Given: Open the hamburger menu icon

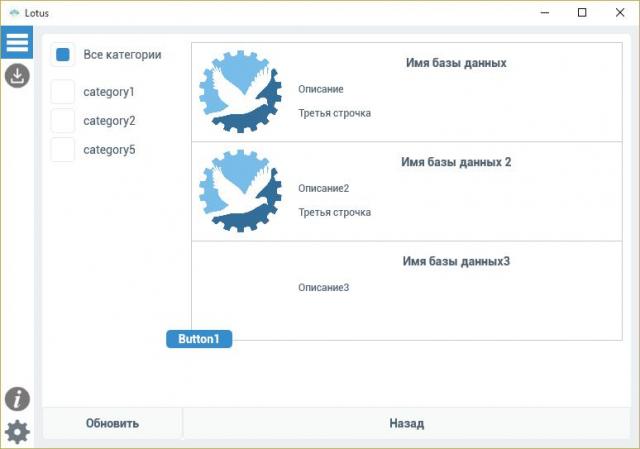Looking at the screenshot, I should (x=17, y=42).
